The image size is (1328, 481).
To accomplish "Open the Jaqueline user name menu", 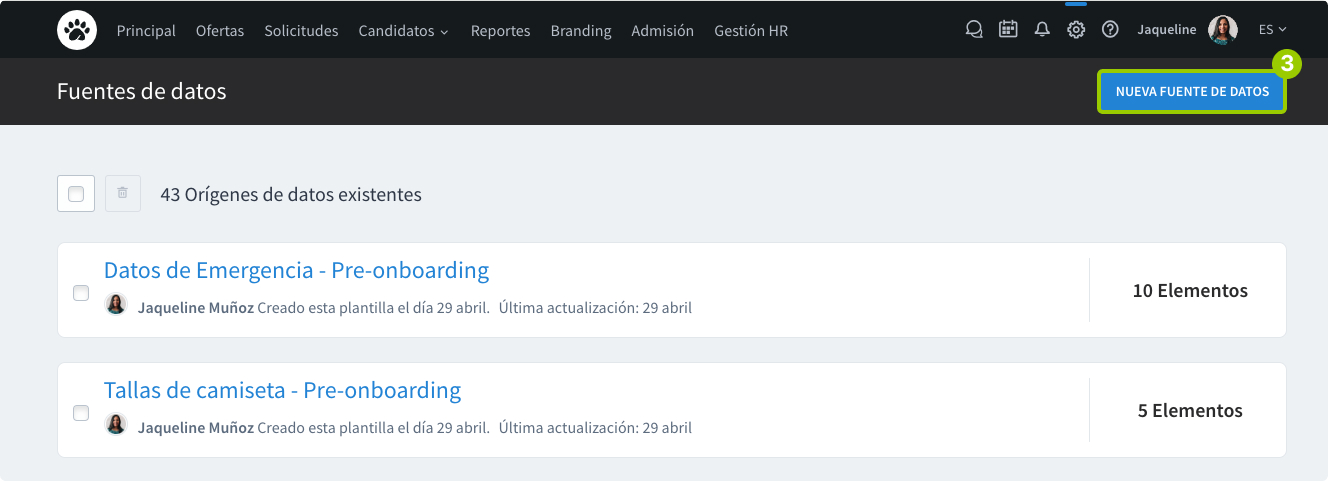I will [x=1166, y=30].
